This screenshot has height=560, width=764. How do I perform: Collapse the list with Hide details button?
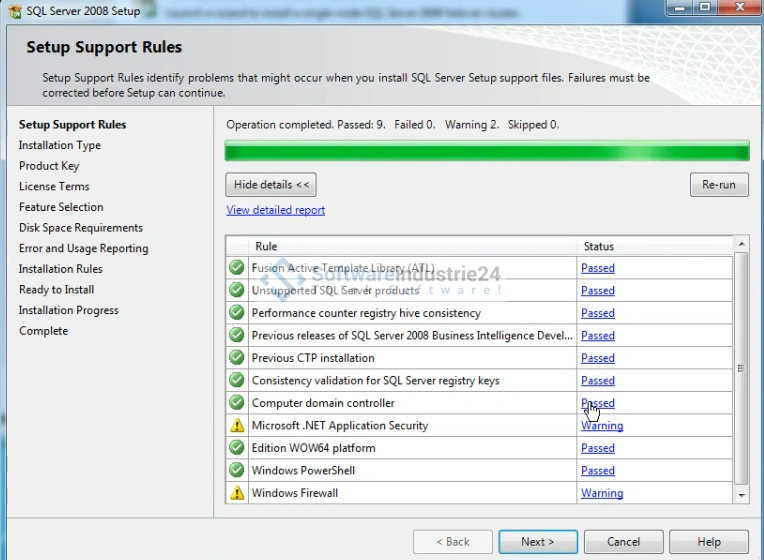click(272, 185)
